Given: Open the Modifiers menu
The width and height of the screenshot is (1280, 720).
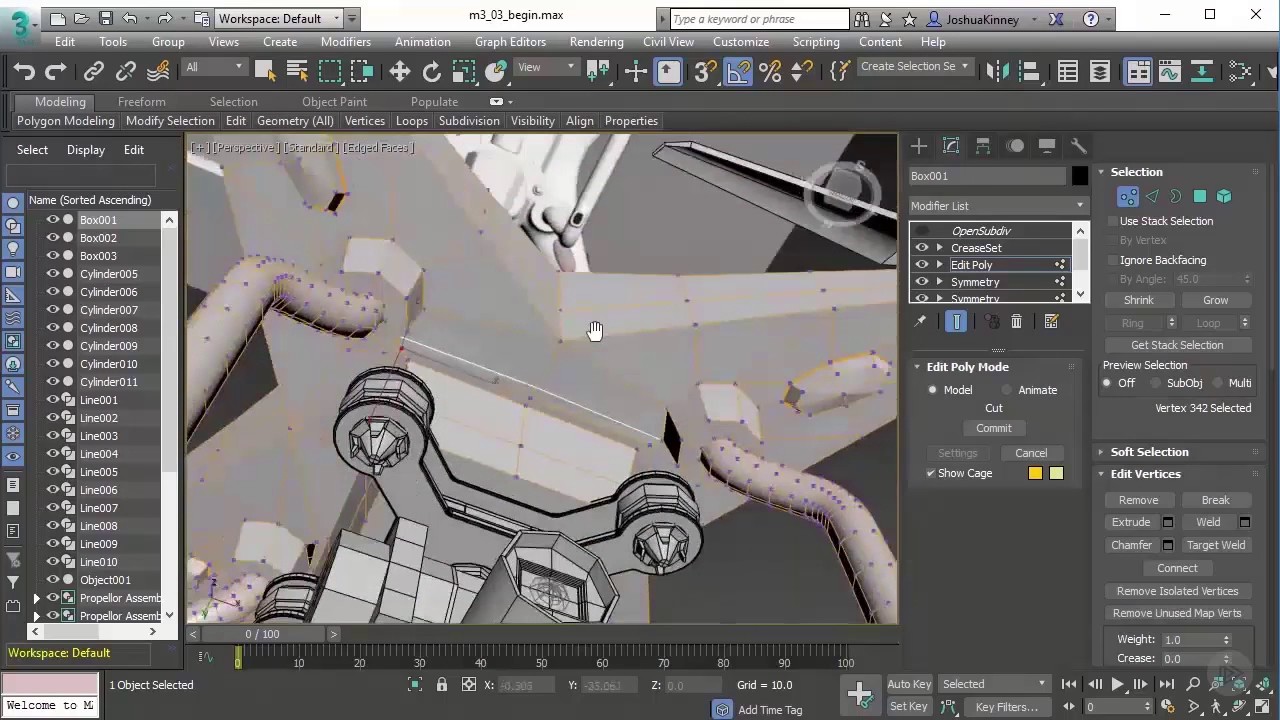Looking at the screenshot, I should [x=345, y=42].
